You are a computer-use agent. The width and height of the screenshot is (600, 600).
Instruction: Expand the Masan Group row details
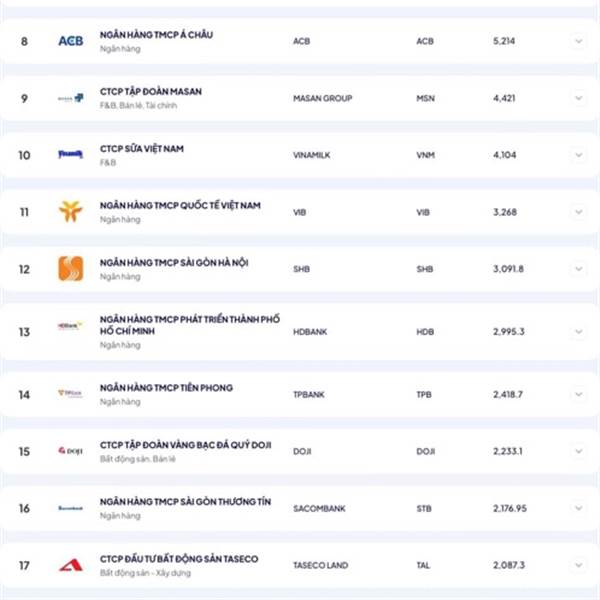[x=578, y=98]
